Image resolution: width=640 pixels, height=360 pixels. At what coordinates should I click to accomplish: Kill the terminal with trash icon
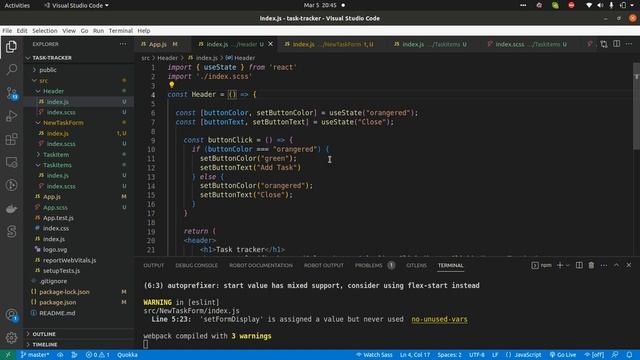[591, 265]
